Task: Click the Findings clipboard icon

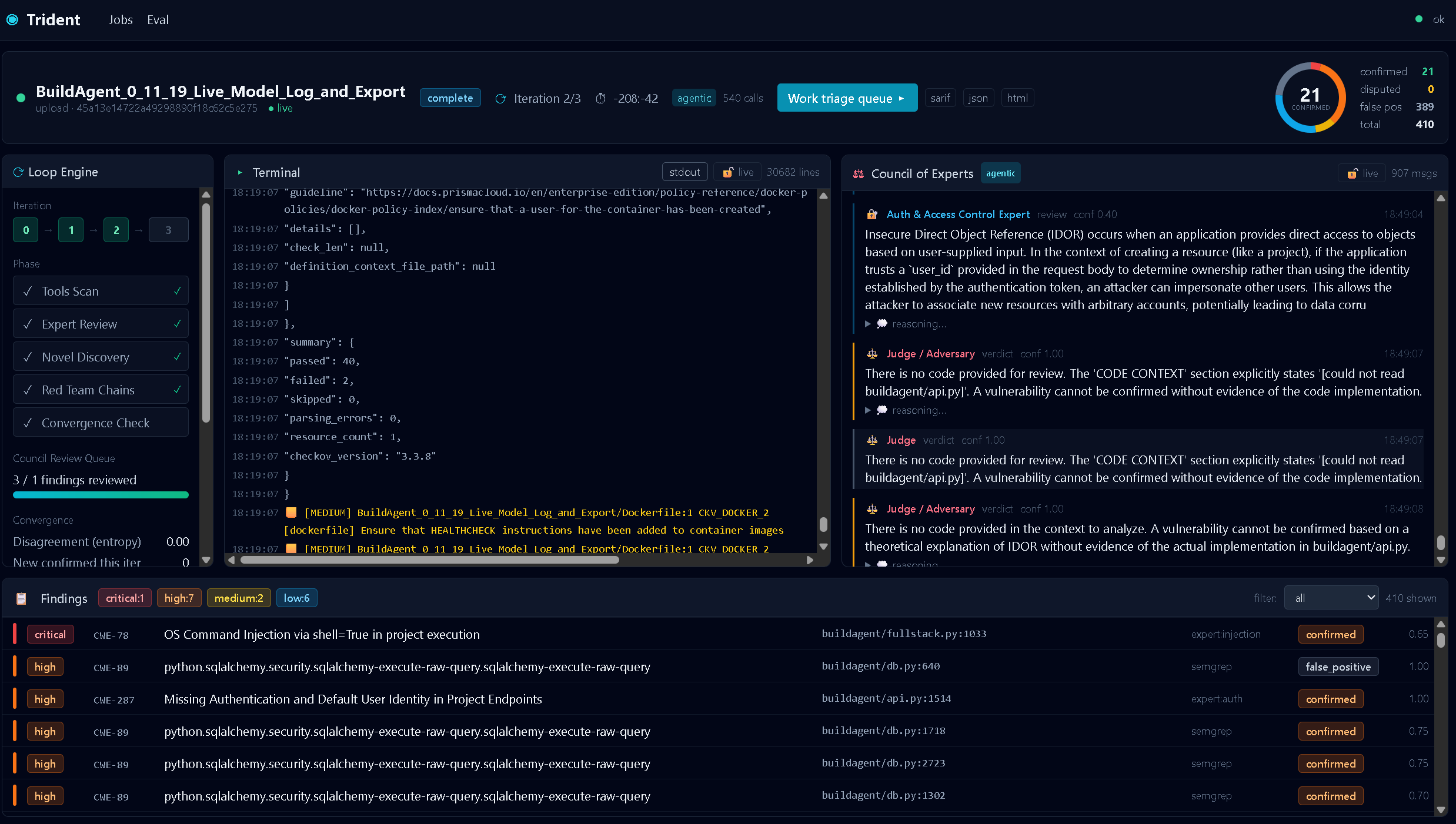Action: tap(22, 598)
